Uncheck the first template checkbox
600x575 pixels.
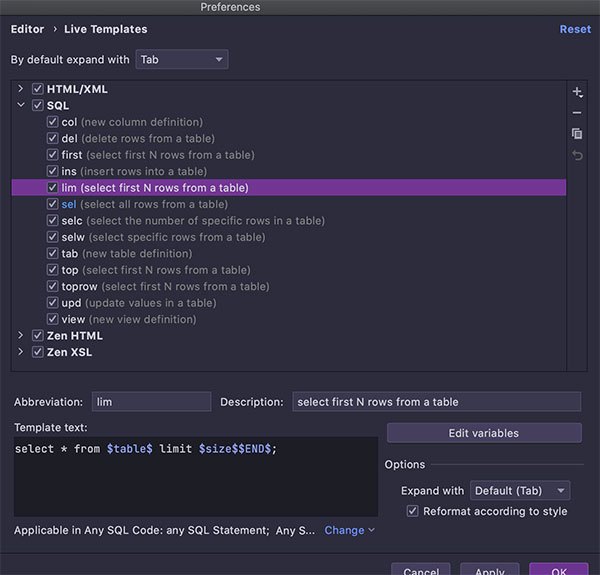tap(52, 155)
